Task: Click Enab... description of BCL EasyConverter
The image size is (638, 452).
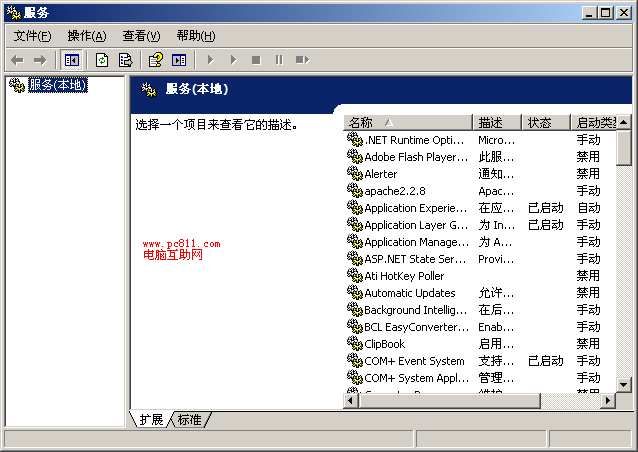Action: 496,327
